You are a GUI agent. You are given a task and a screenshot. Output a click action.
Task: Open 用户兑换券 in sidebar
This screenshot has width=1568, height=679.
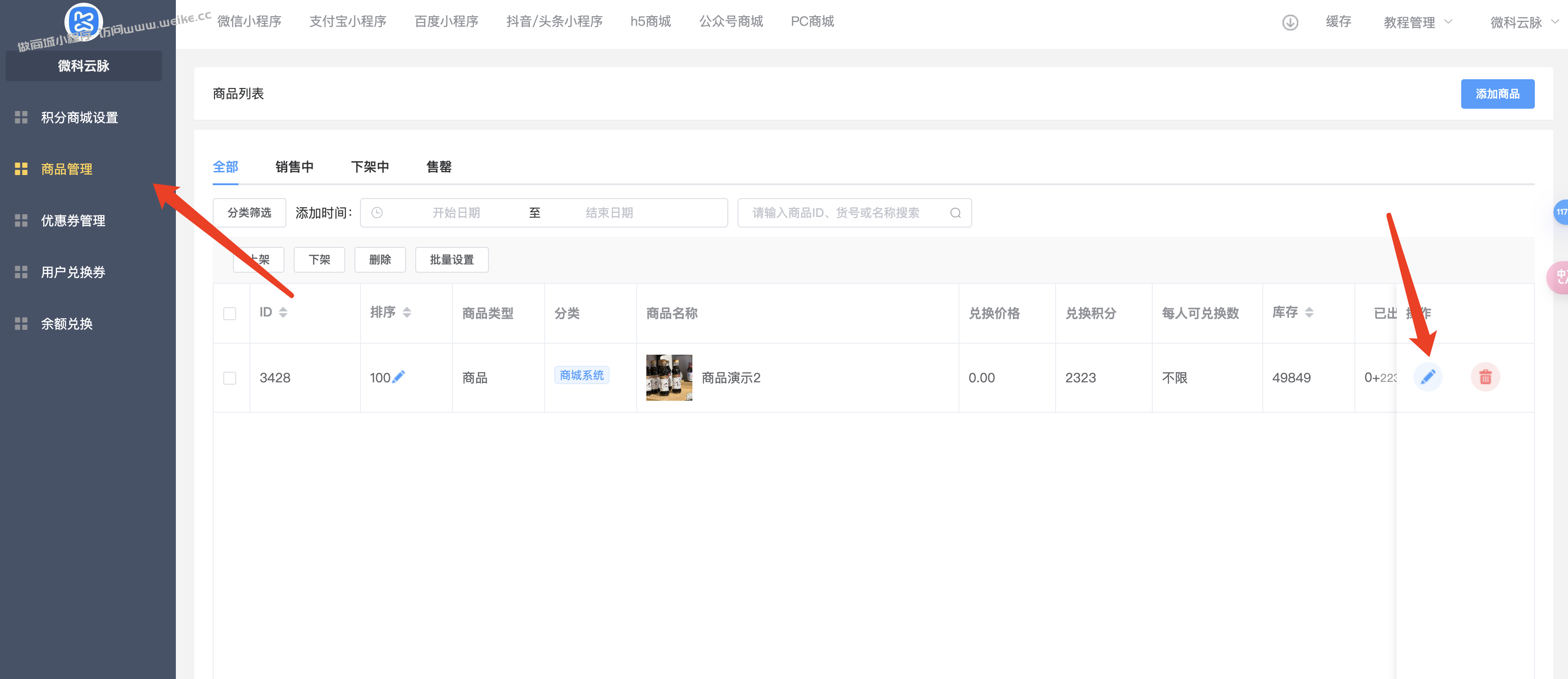click(x=73, y=272)
